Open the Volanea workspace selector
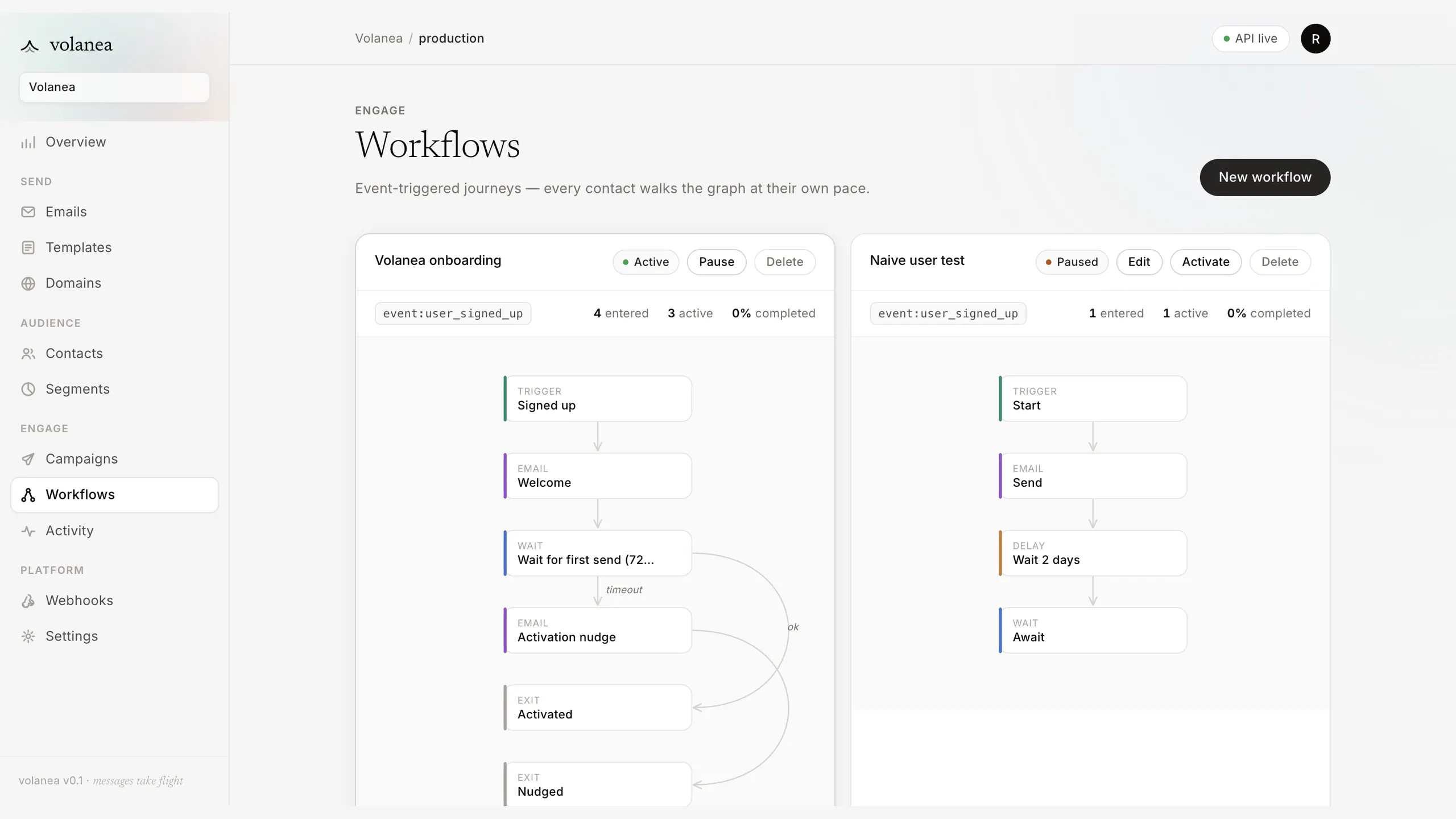1456x819 pixels. click(114, 87)
